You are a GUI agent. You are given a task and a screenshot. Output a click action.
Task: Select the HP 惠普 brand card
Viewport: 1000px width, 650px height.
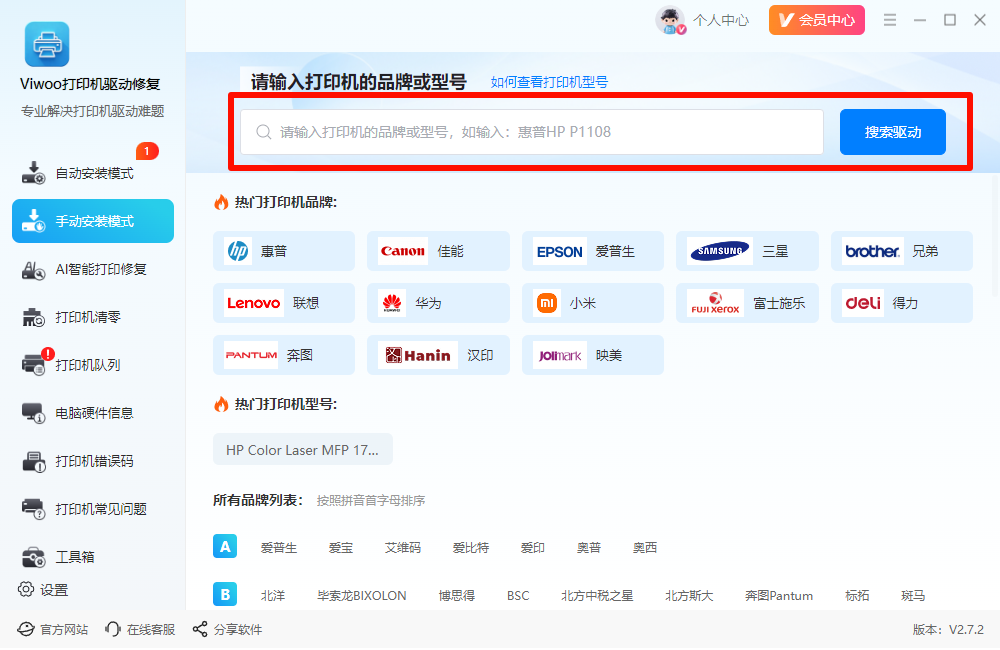click(284, 251)
